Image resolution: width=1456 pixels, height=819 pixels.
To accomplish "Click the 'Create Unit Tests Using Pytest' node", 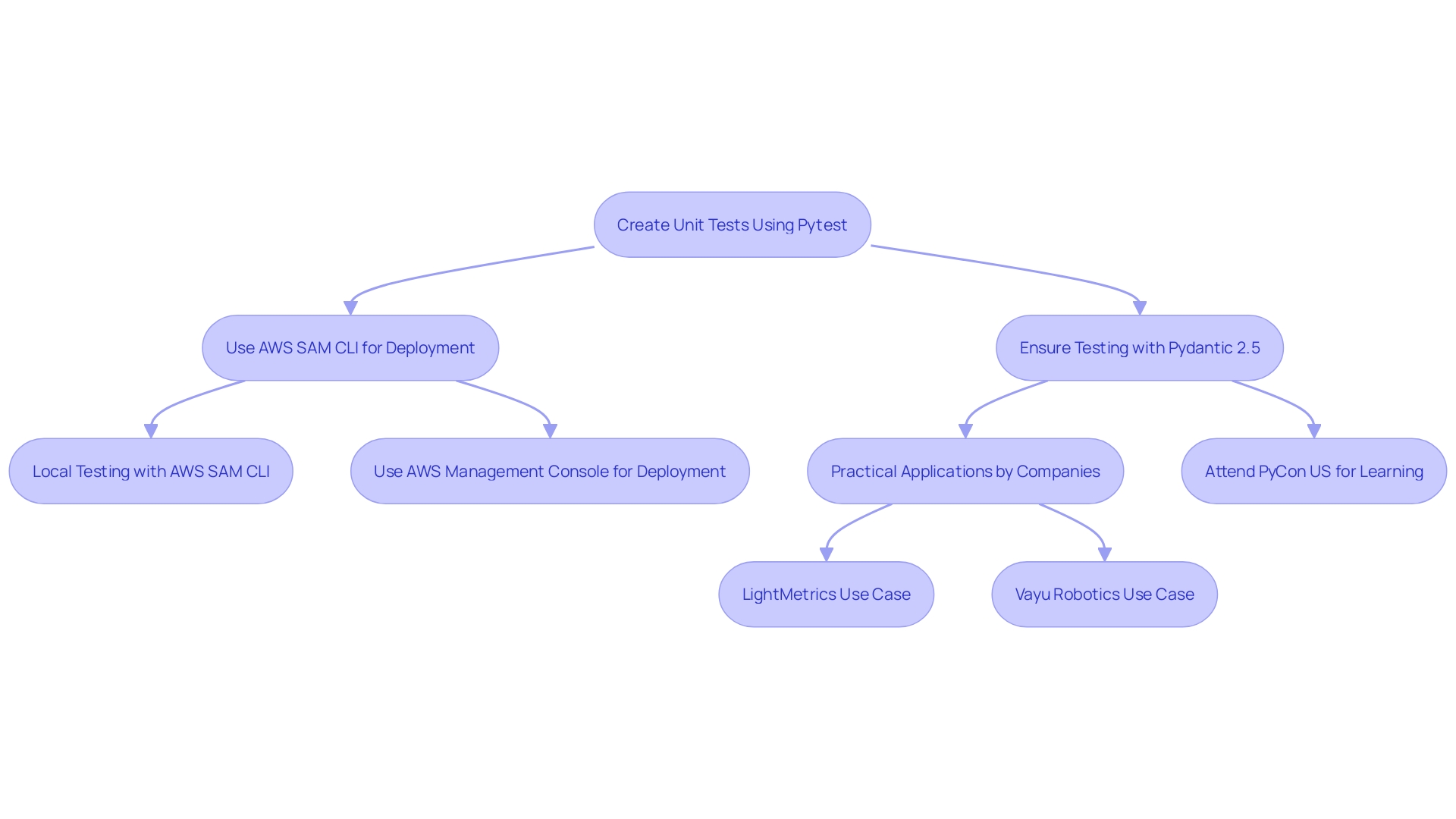I will coord(727,224).
